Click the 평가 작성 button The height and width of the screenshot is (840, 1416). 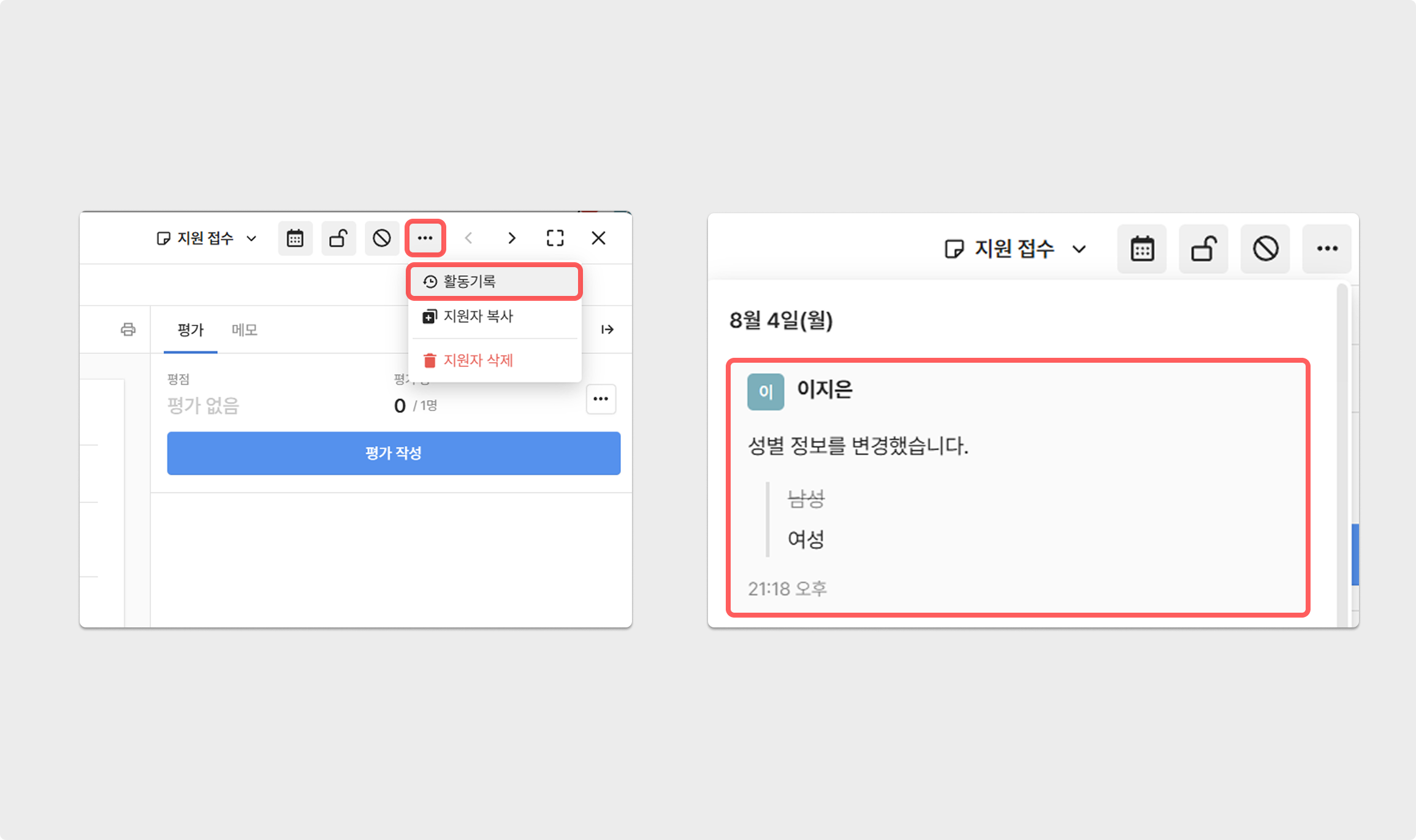pos(394,453)
